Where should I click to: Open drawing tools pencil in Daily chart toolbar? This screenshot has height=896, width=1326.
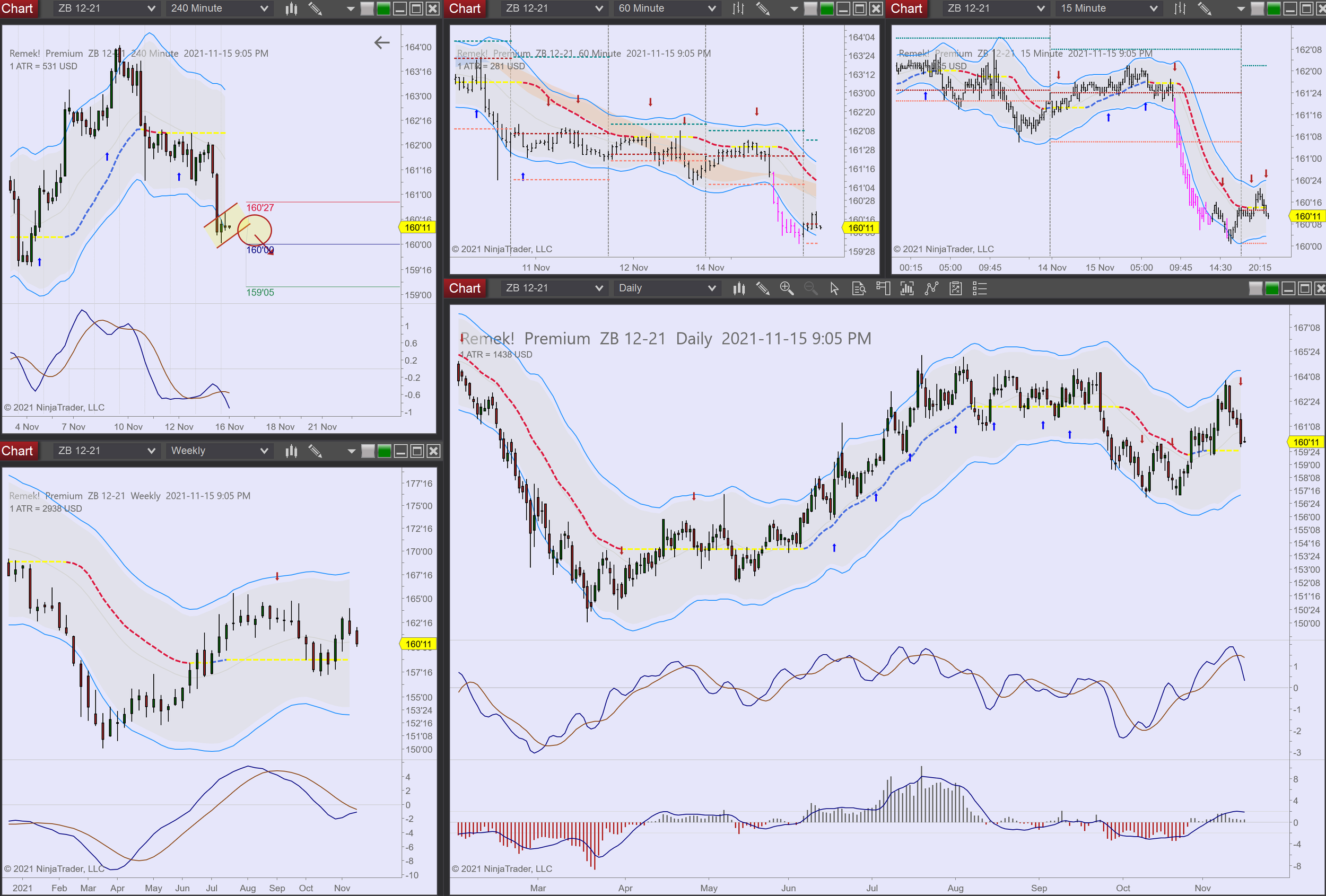click(763, 288)
